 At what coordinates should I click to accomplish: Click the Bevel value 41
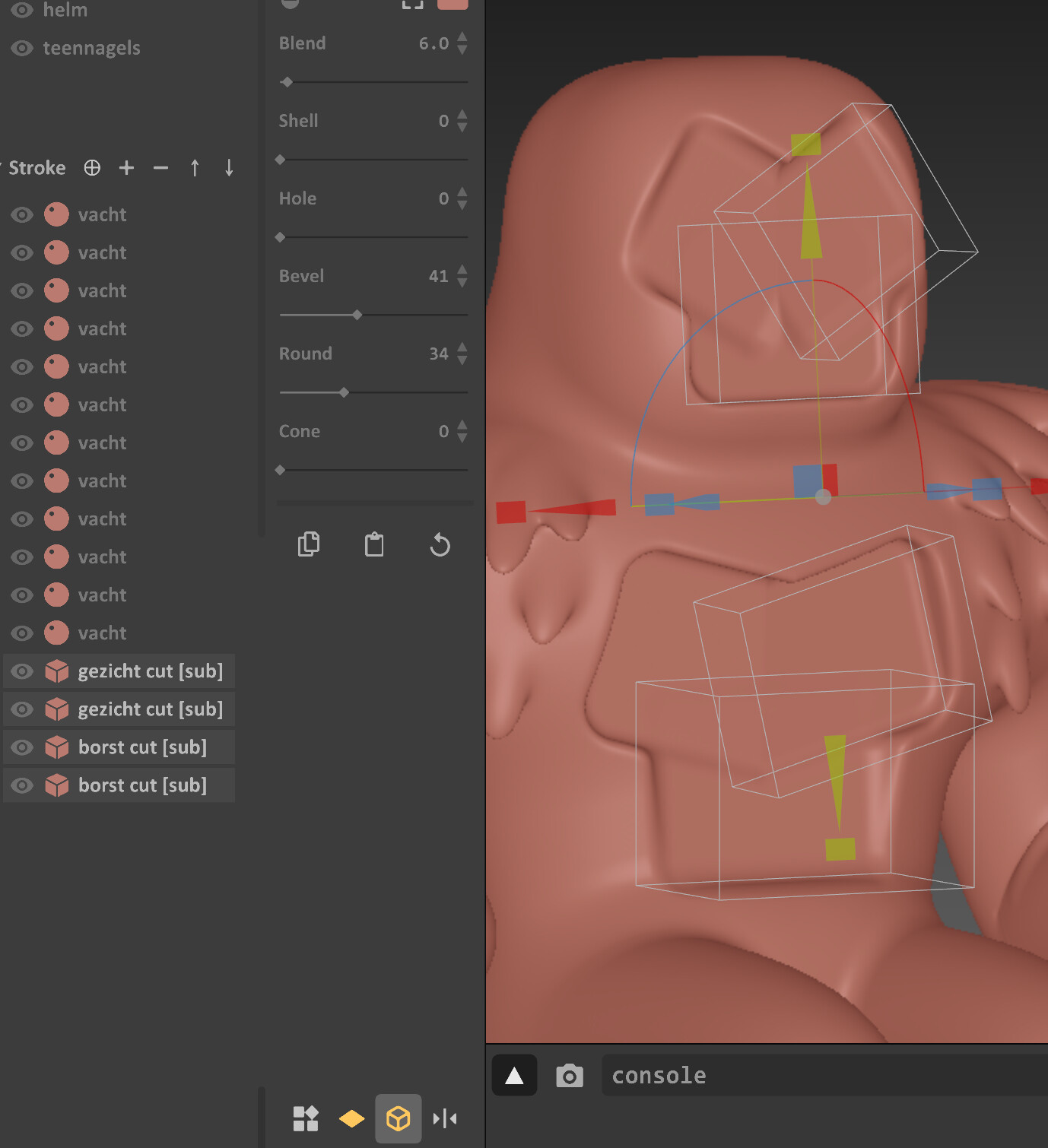click(439, 276)
